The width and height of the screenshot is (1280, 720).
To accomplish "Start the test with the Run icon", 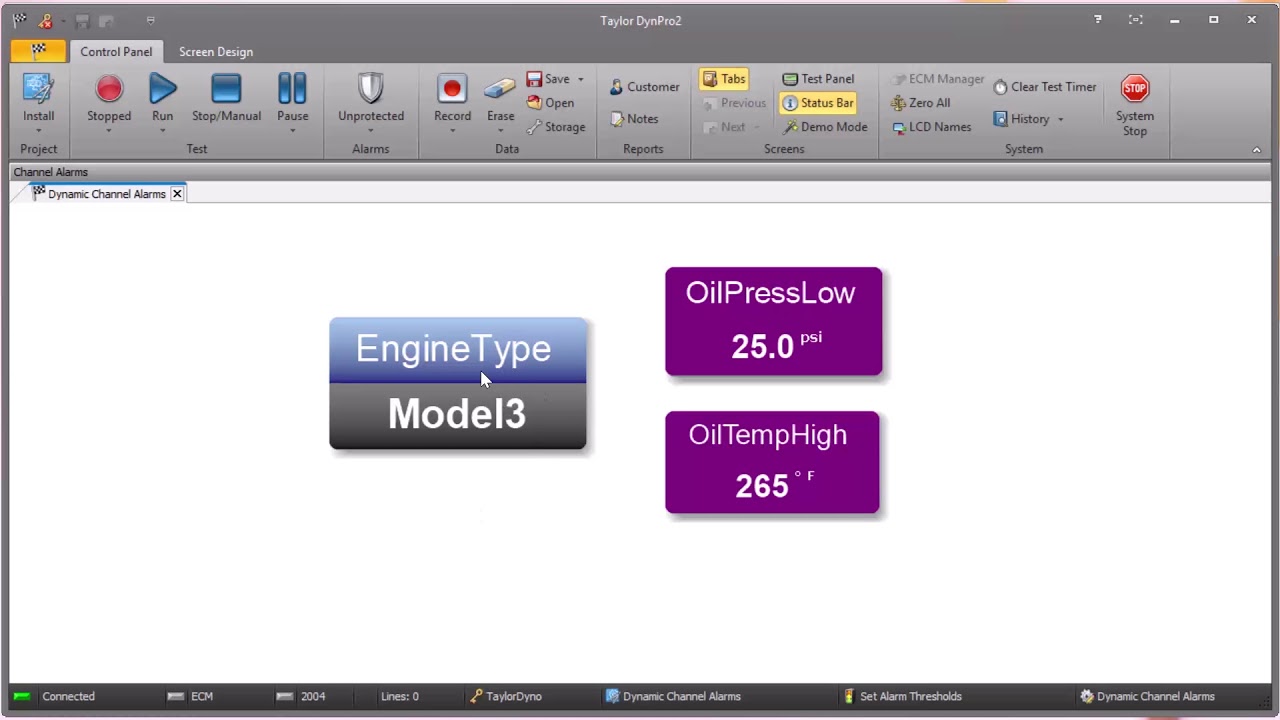I will pos(162,88).
